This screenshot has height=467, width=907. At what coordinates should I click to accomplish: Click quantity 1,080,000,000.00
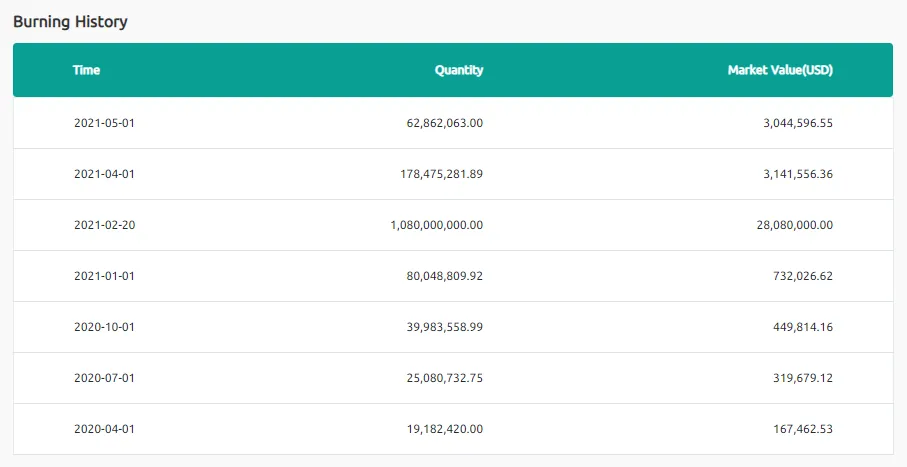[x=437, y=225]
